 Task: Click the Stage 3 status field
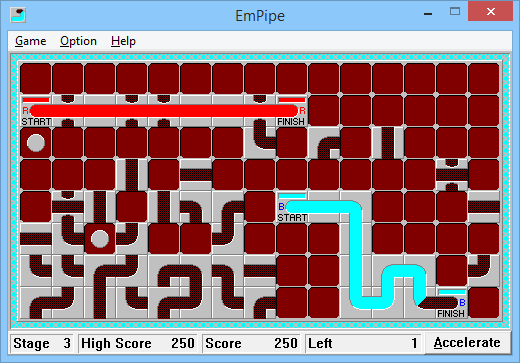42,343
